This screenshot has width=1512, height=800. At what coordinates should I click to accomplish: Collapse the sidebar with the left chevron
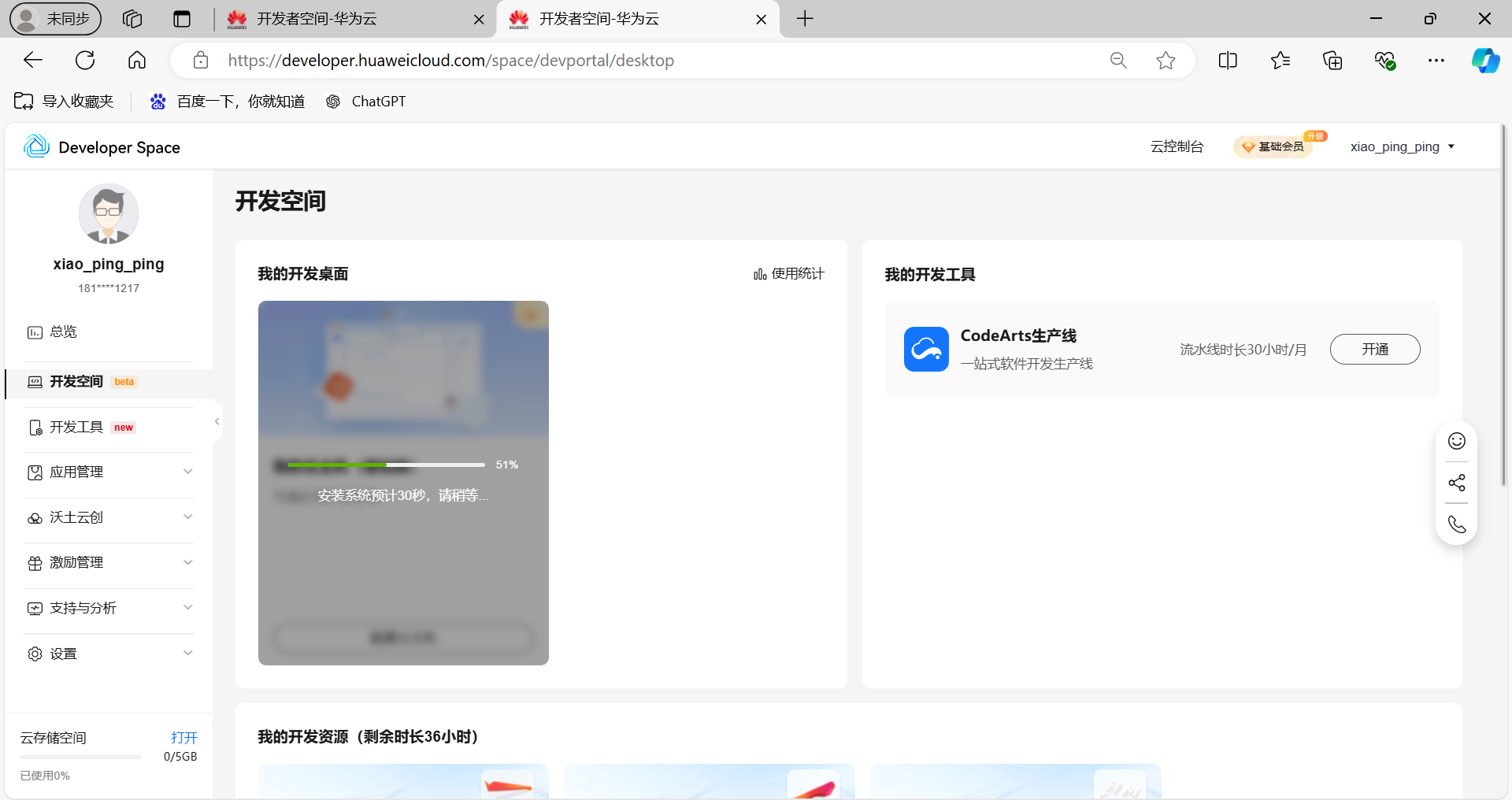pyautogui.click(x=217, y=420)
